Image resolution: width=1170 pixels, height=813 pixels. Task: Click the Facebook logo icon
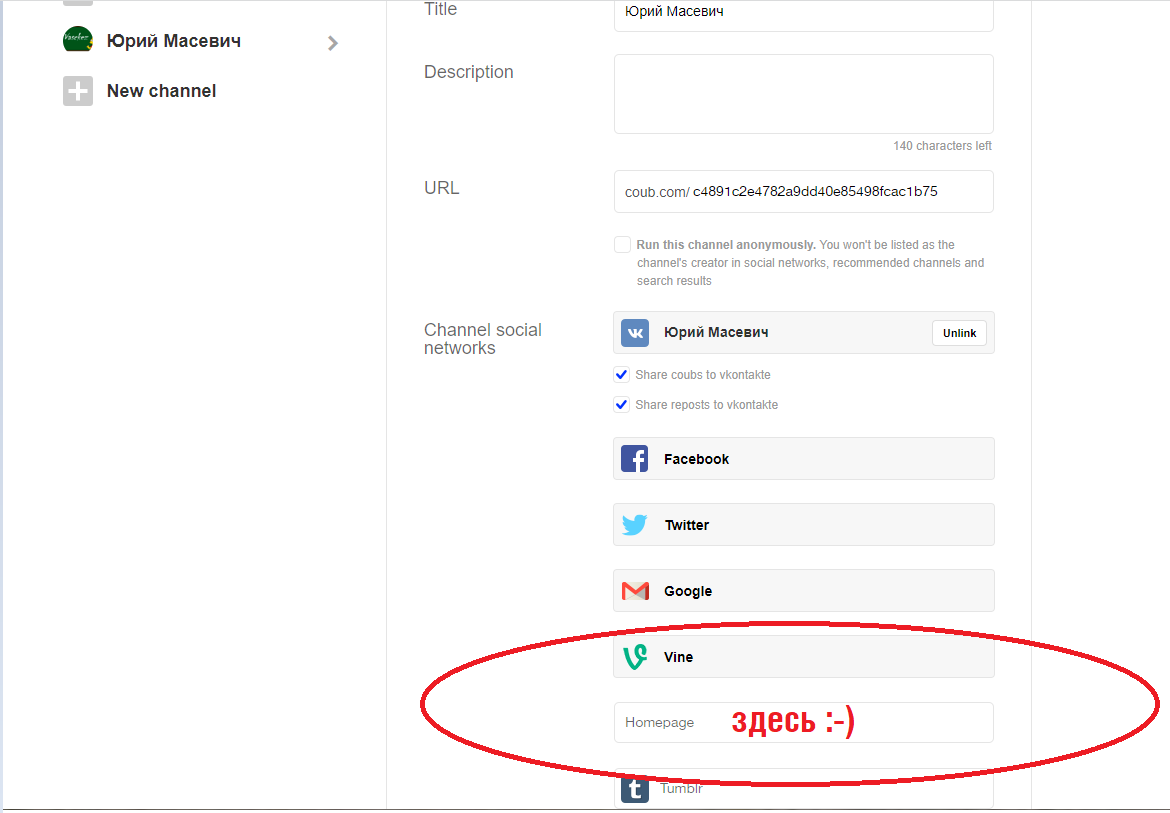(x=635, y=459)
